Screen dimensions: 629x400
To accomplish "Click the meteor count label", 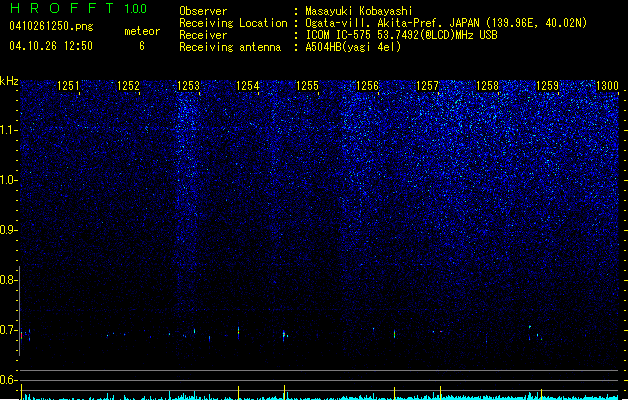I will 142,31.
